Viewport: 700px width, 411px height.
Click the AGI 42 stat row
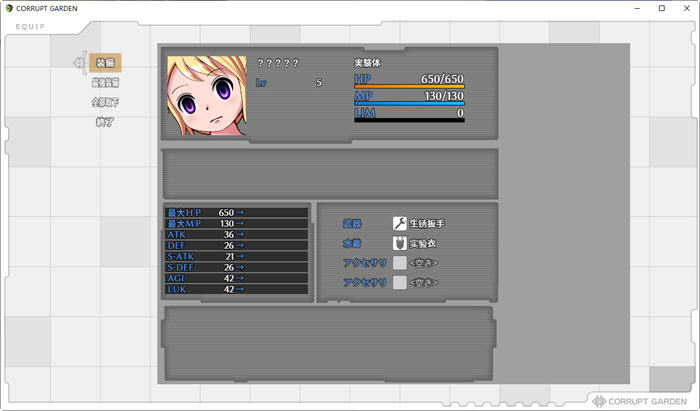click(x=237, y=278)
